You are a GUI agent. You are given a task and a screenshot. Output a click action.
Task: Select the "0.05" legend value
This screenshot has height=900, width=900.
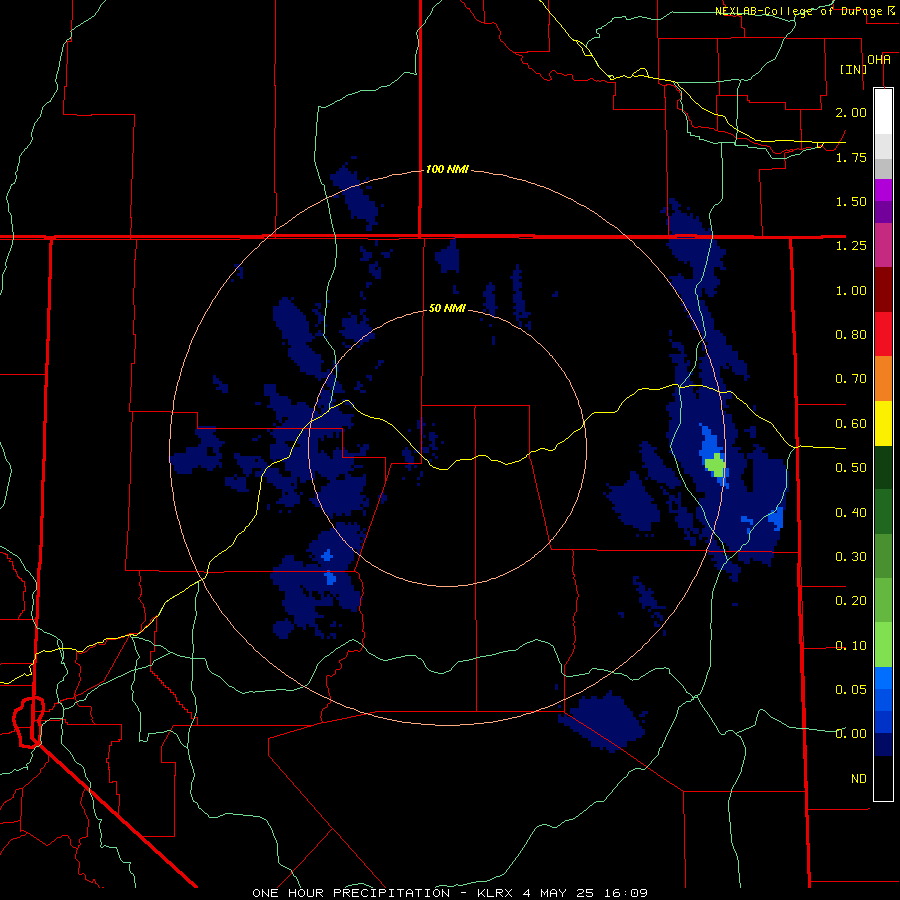851,689
